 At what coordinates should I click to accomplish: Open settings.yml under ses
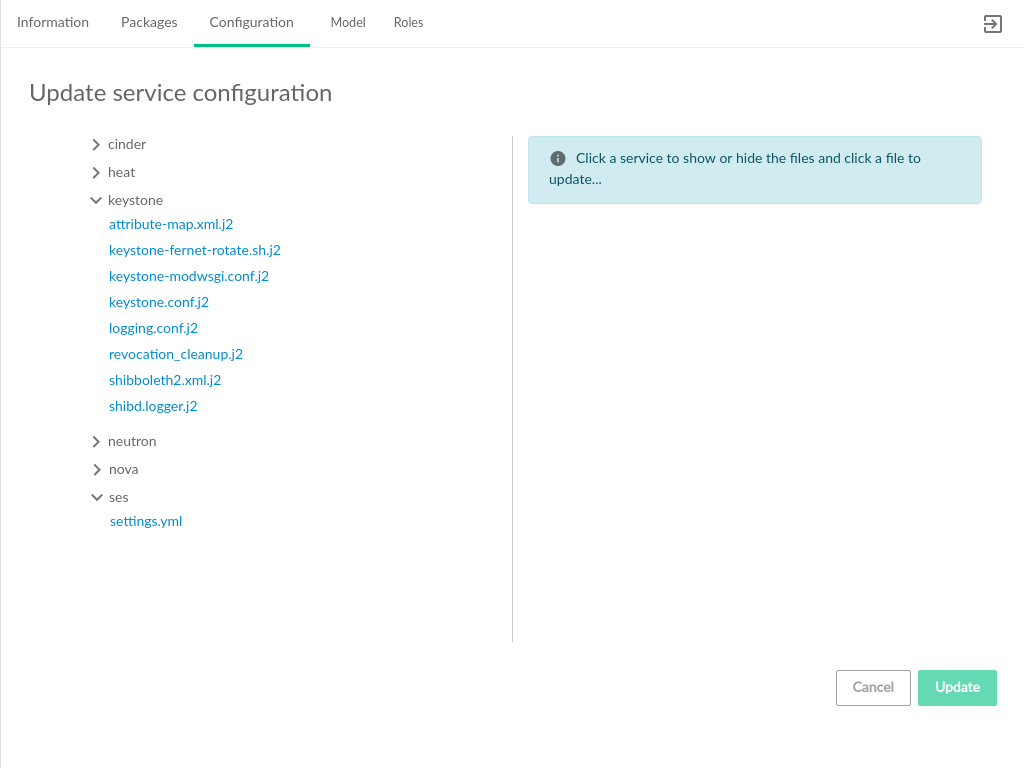click(x=146, y=521)
